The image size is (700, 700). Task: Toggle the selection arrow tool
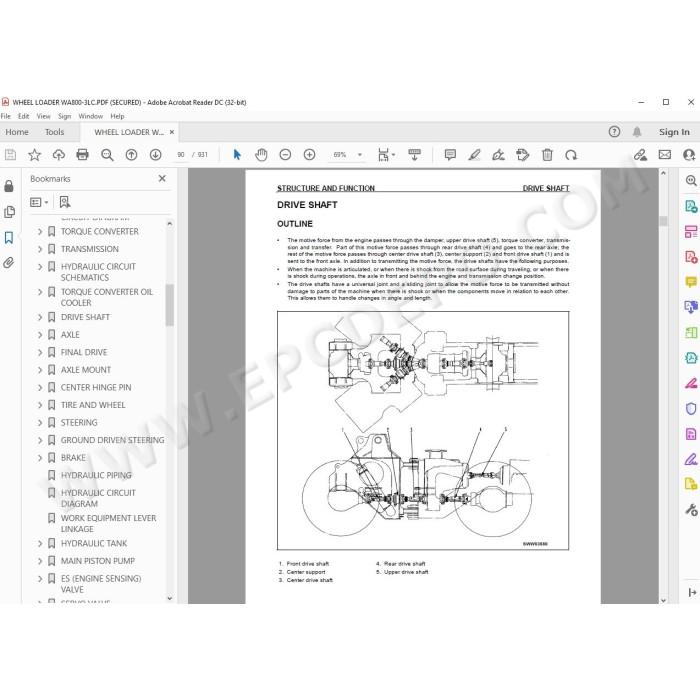click(237, 155)
